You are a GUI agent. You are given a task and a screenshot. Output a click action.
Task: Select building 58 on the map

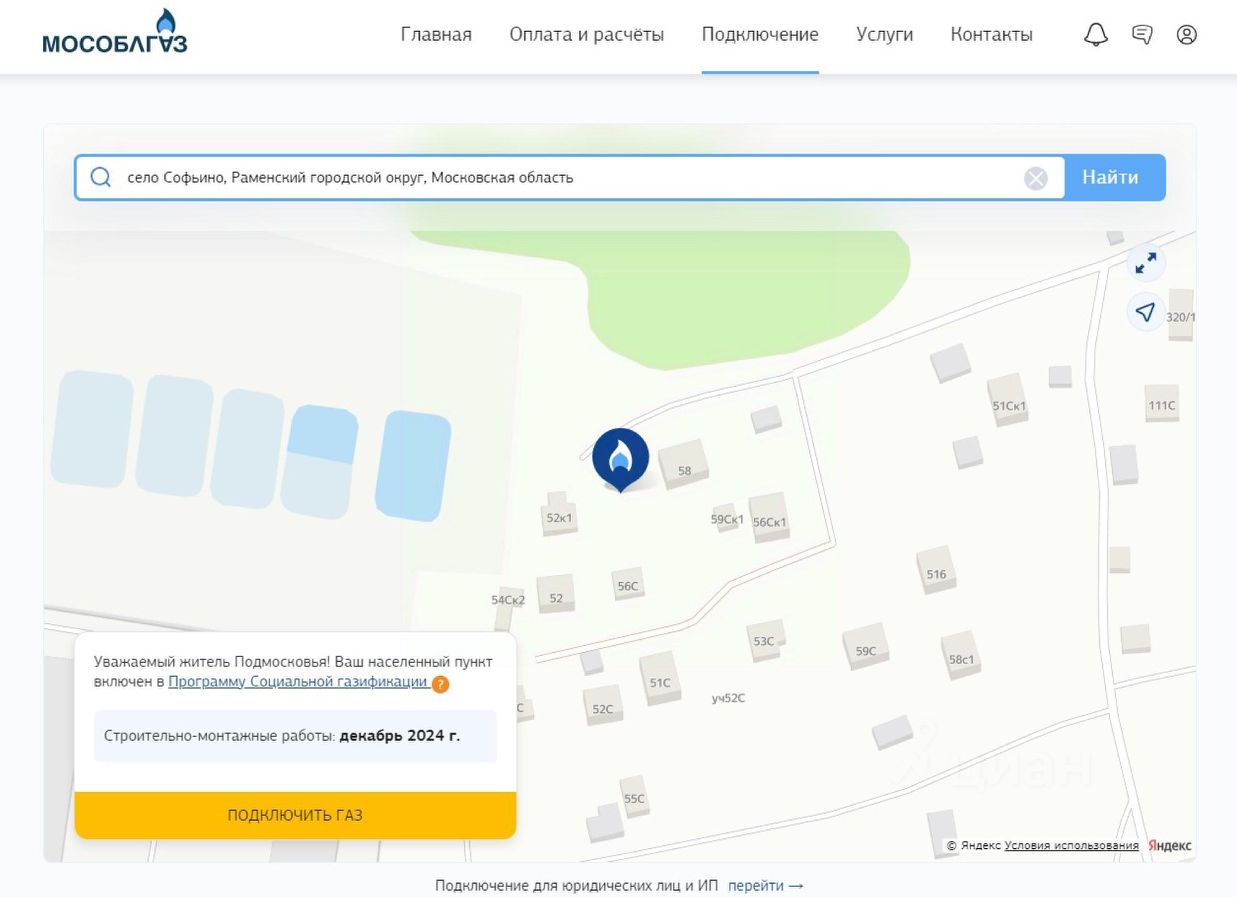684,465
